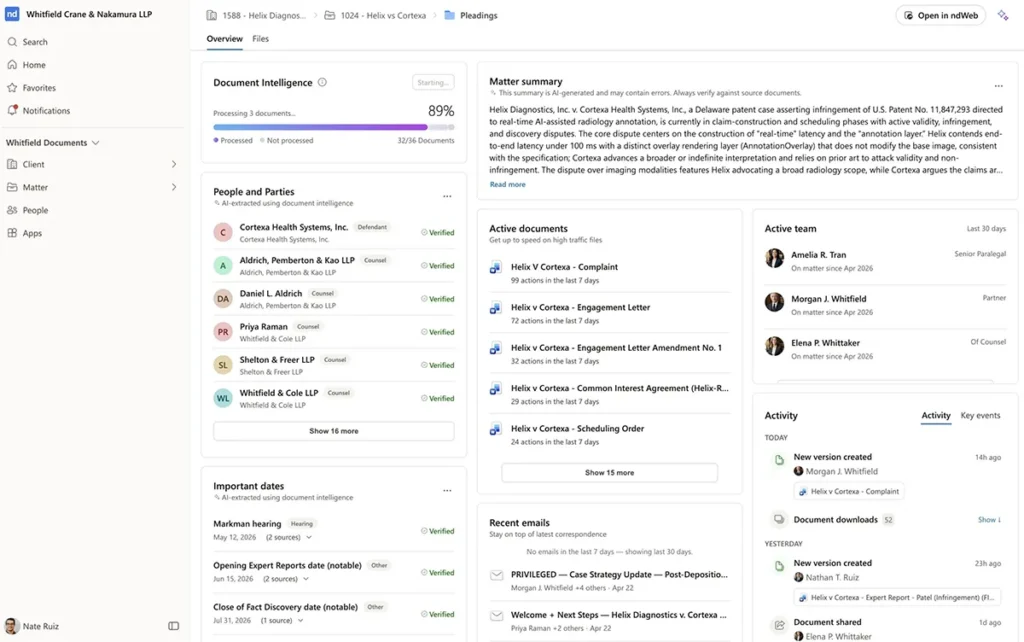The height and width of the screenshot is (642, 1024).
Task: Open Common Interest Agreement document
Action: [619, 389]
